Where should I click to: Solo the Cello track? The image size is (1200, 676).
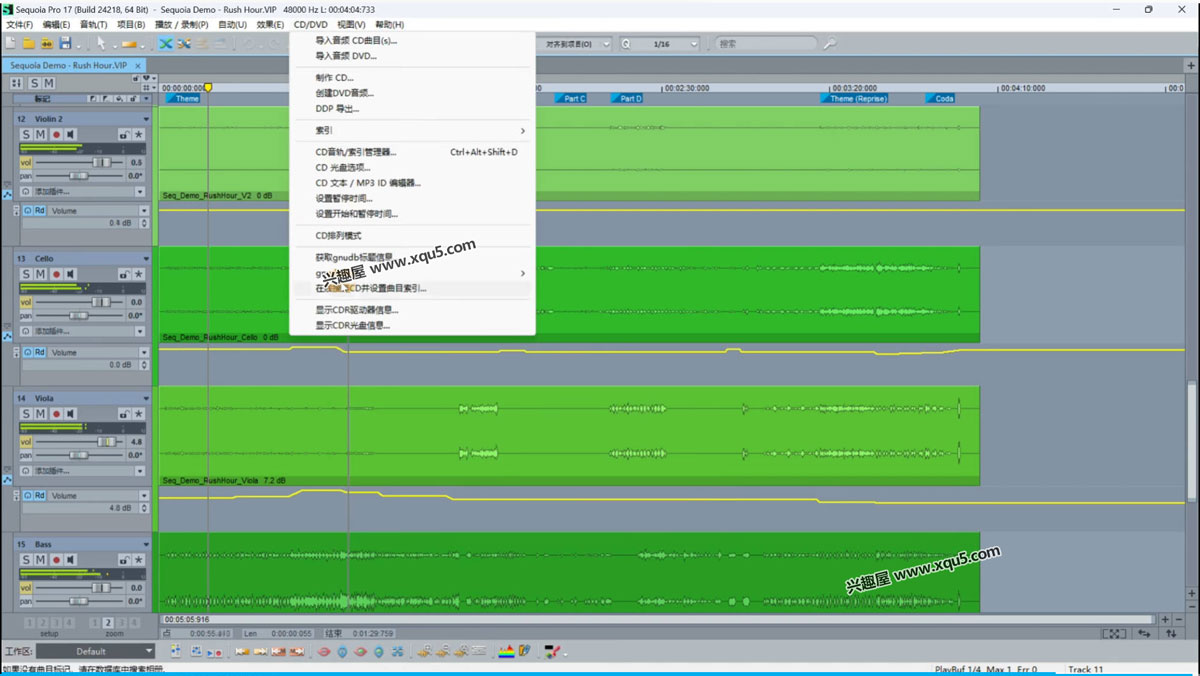26,274
